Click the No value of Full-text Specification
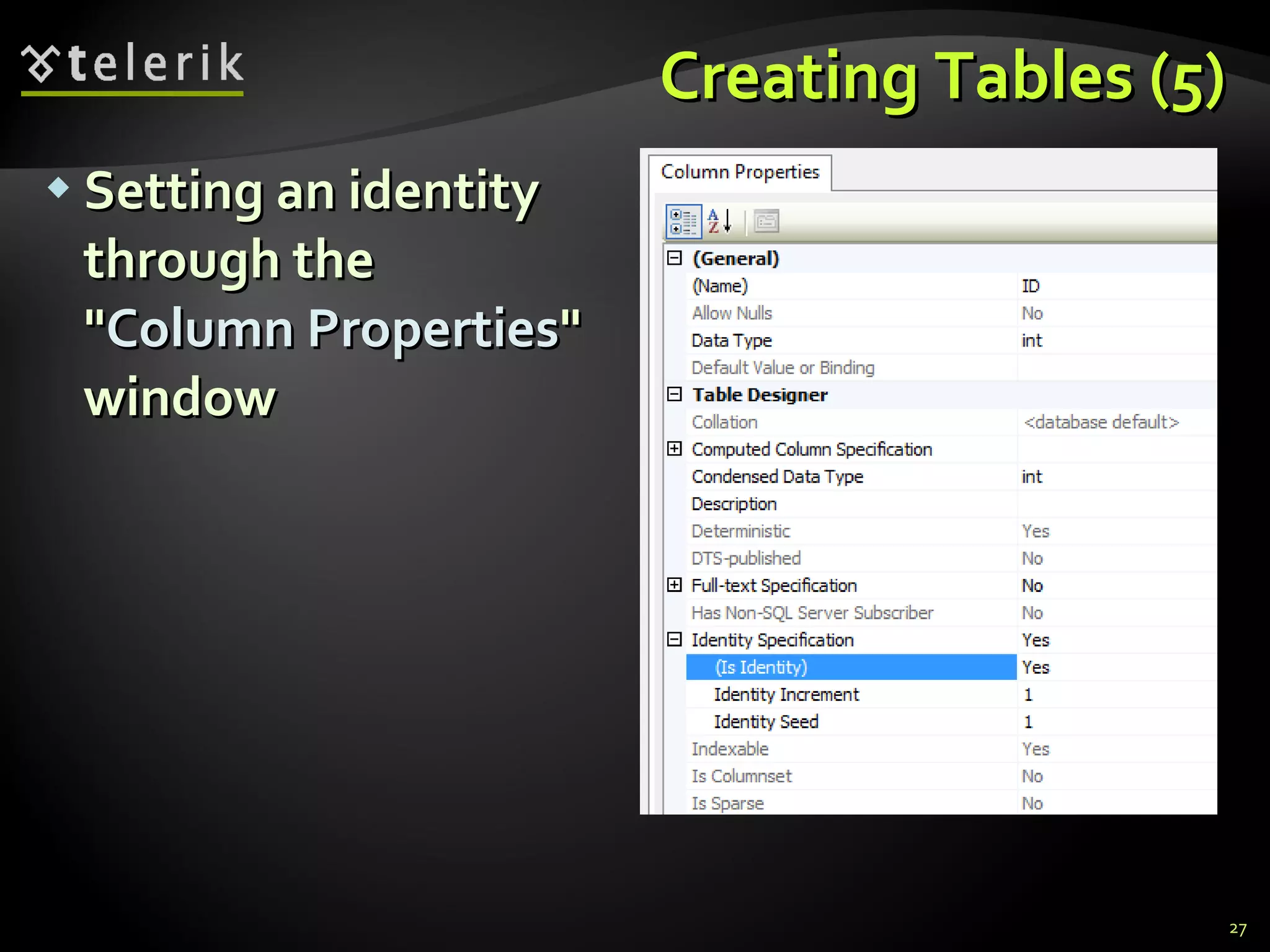Viewport: 1270px width, 952px height. 1032,586
